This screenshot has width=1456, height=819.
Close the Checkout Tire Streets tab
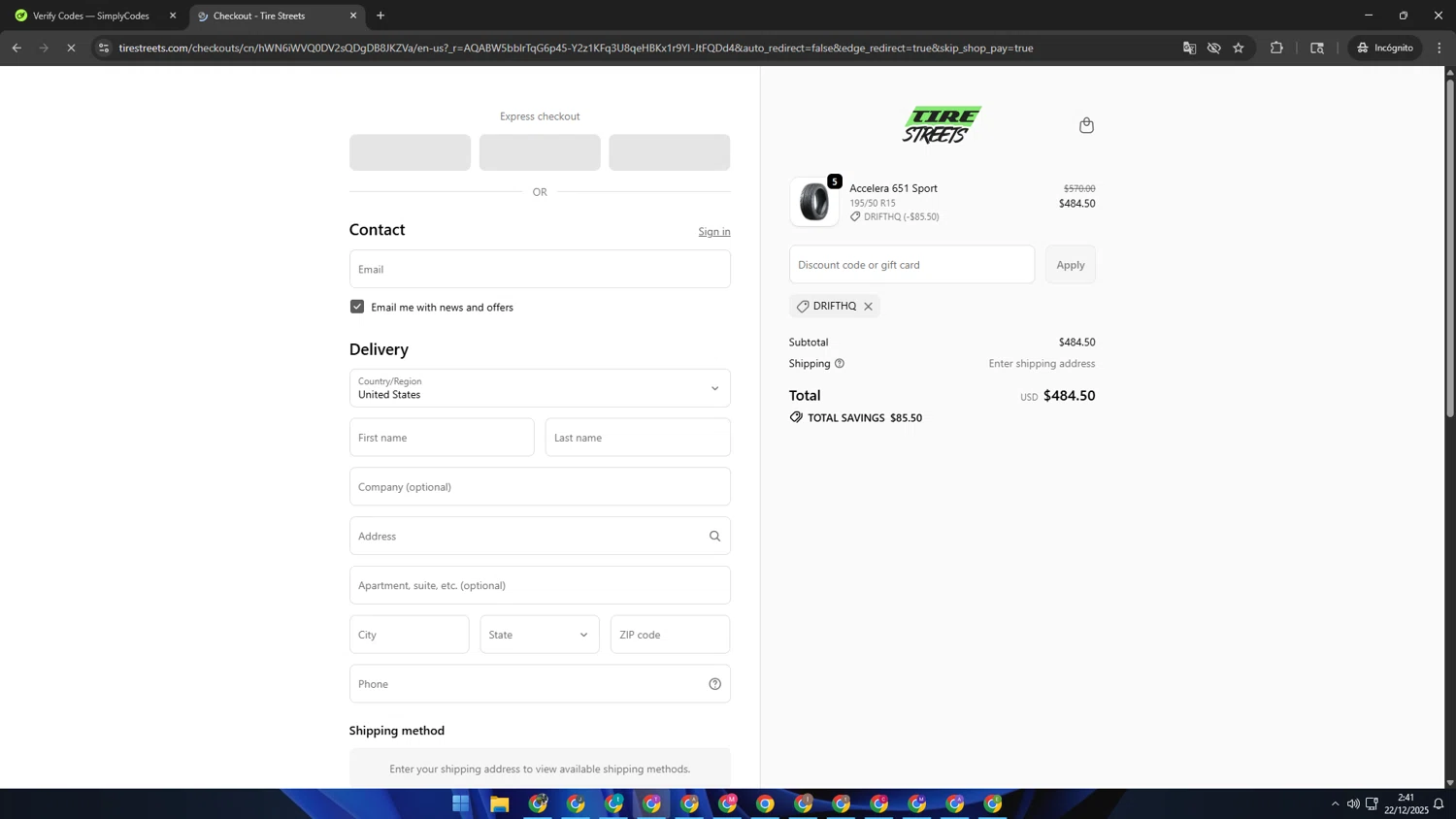(x=353, y=16)
